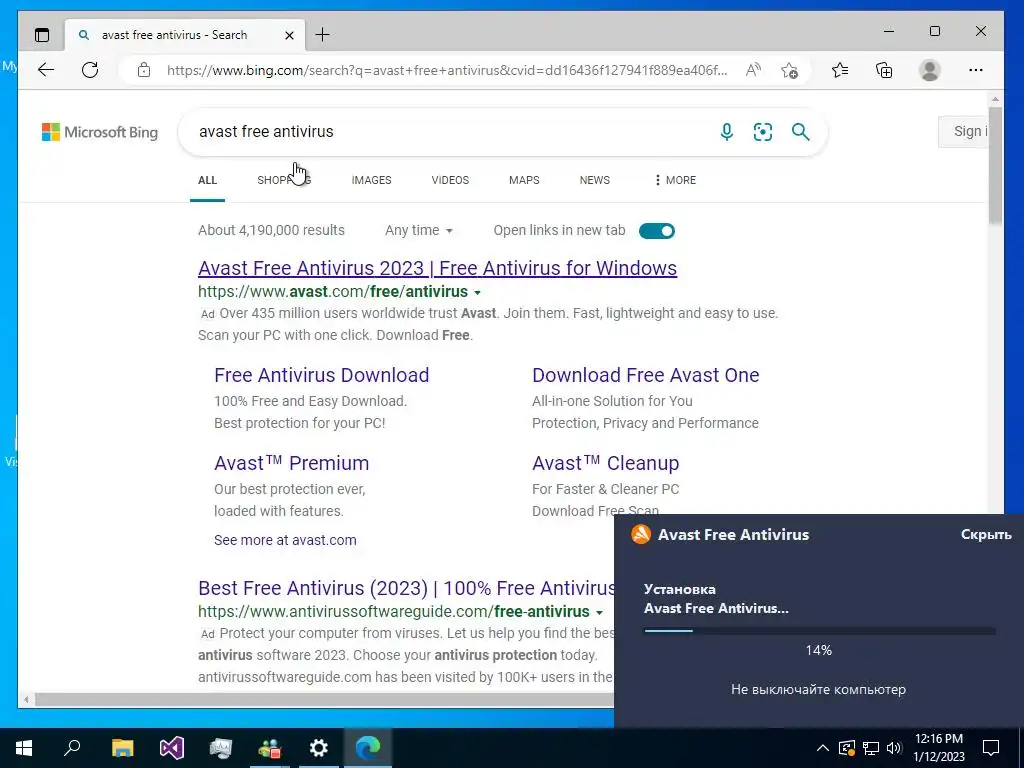Open Windows Start menu
The image size is (1024, 768).
tap(24, 748)
